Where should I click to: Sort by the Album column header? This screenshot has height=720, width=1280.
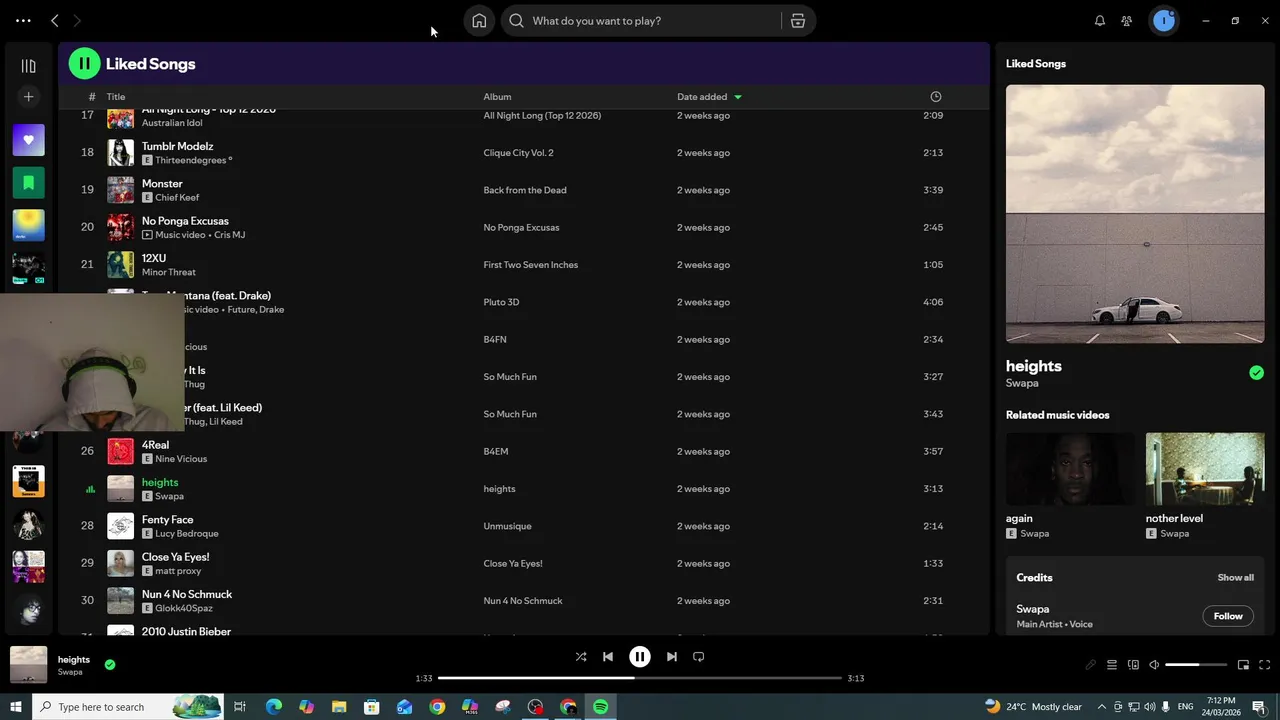pos(497,97)
